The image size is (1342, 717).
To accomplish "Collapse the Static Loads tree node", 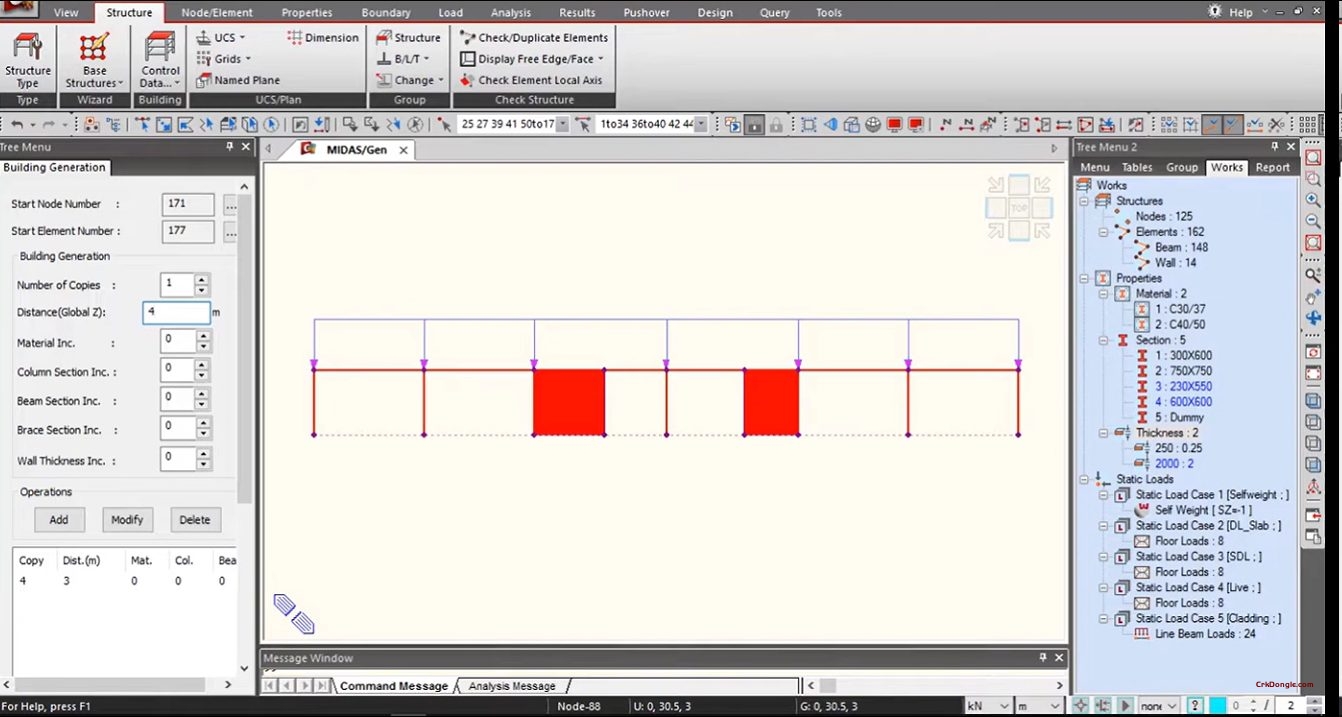I will coord(1084,479).
